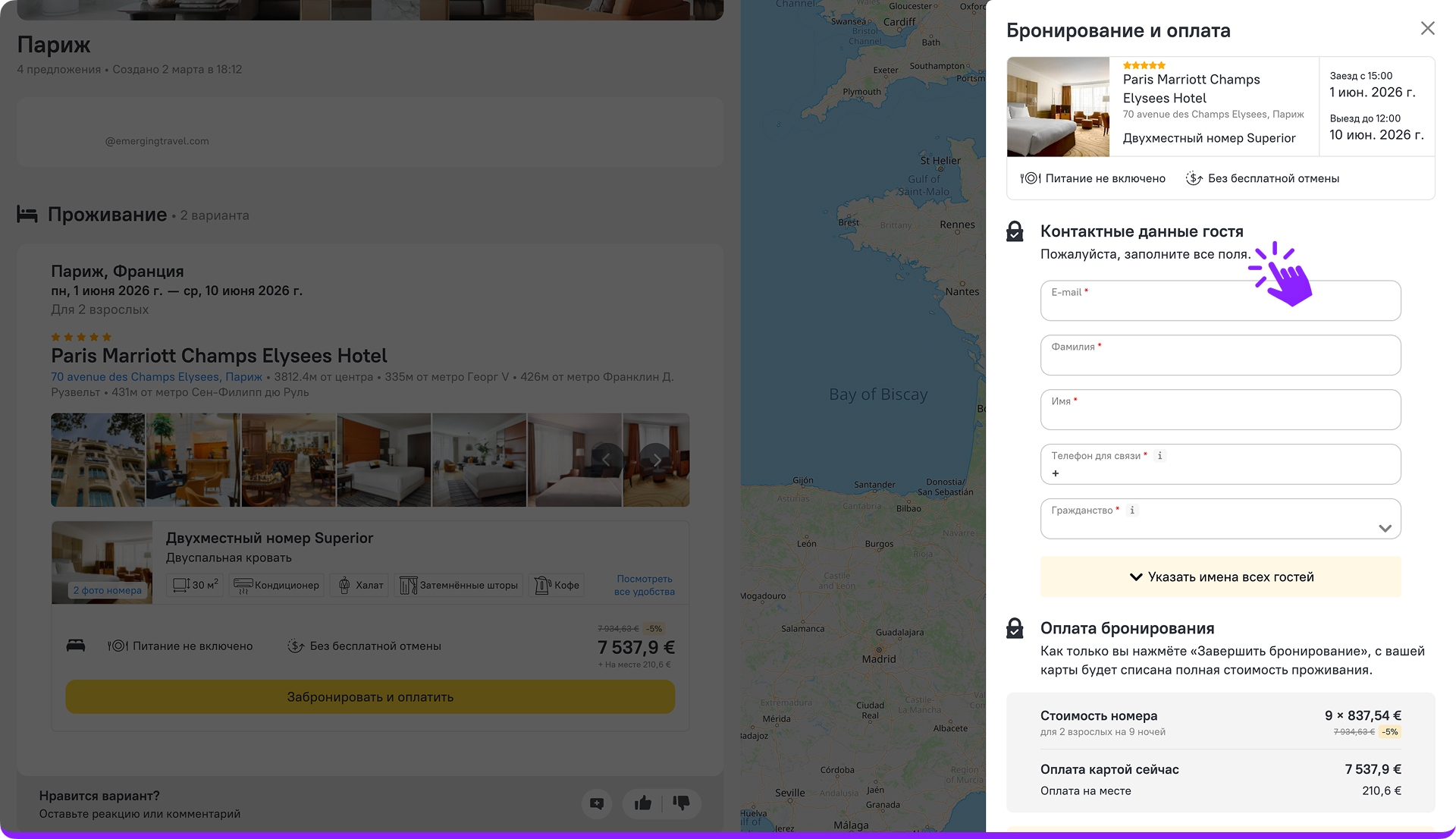Open Посмотреть все удобства link
This screenshot has height=839, width=1456.
(644, 585)
